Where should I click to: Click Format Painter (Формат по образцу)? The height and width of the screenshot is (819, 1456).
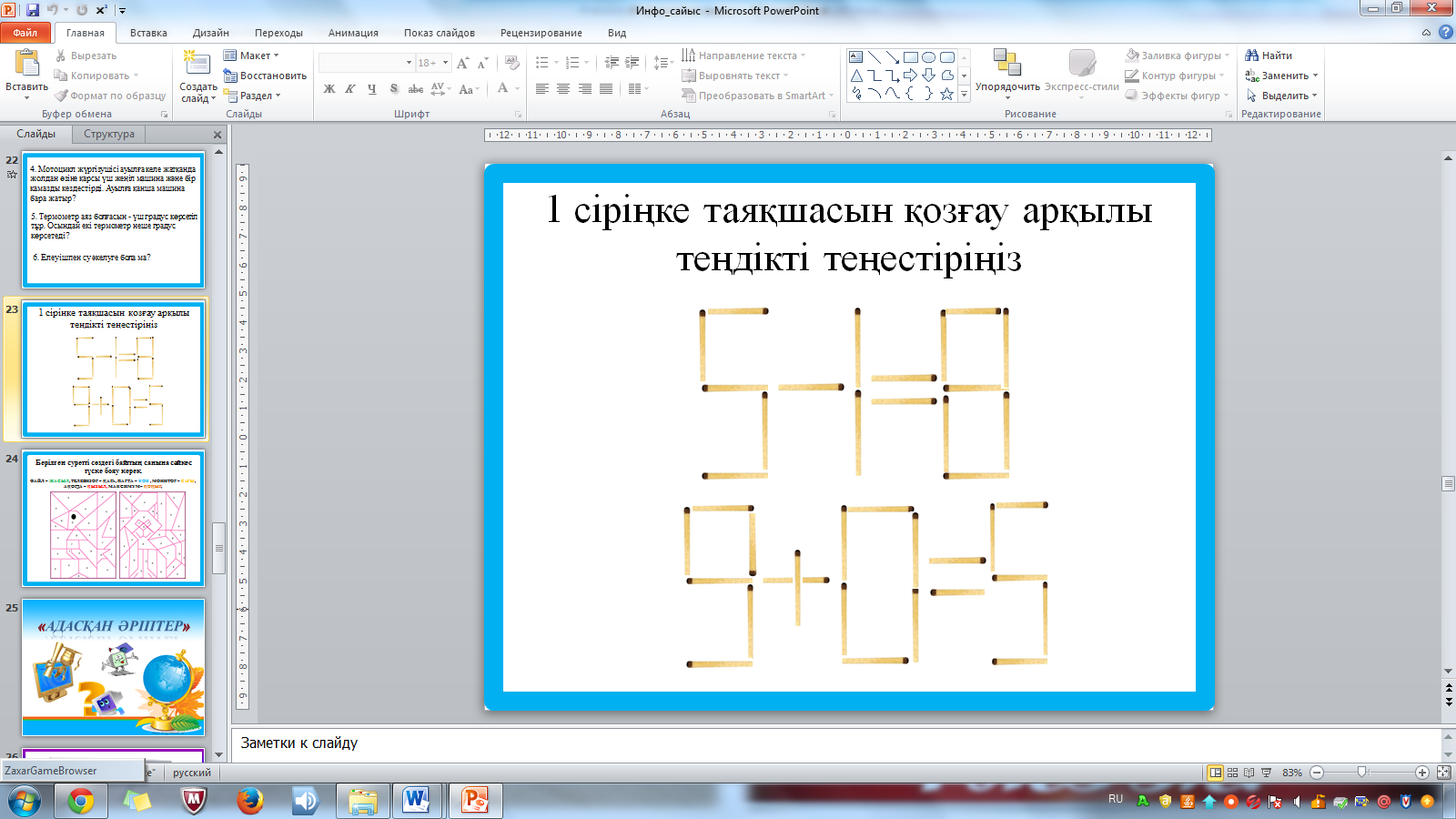click(110, 96)
